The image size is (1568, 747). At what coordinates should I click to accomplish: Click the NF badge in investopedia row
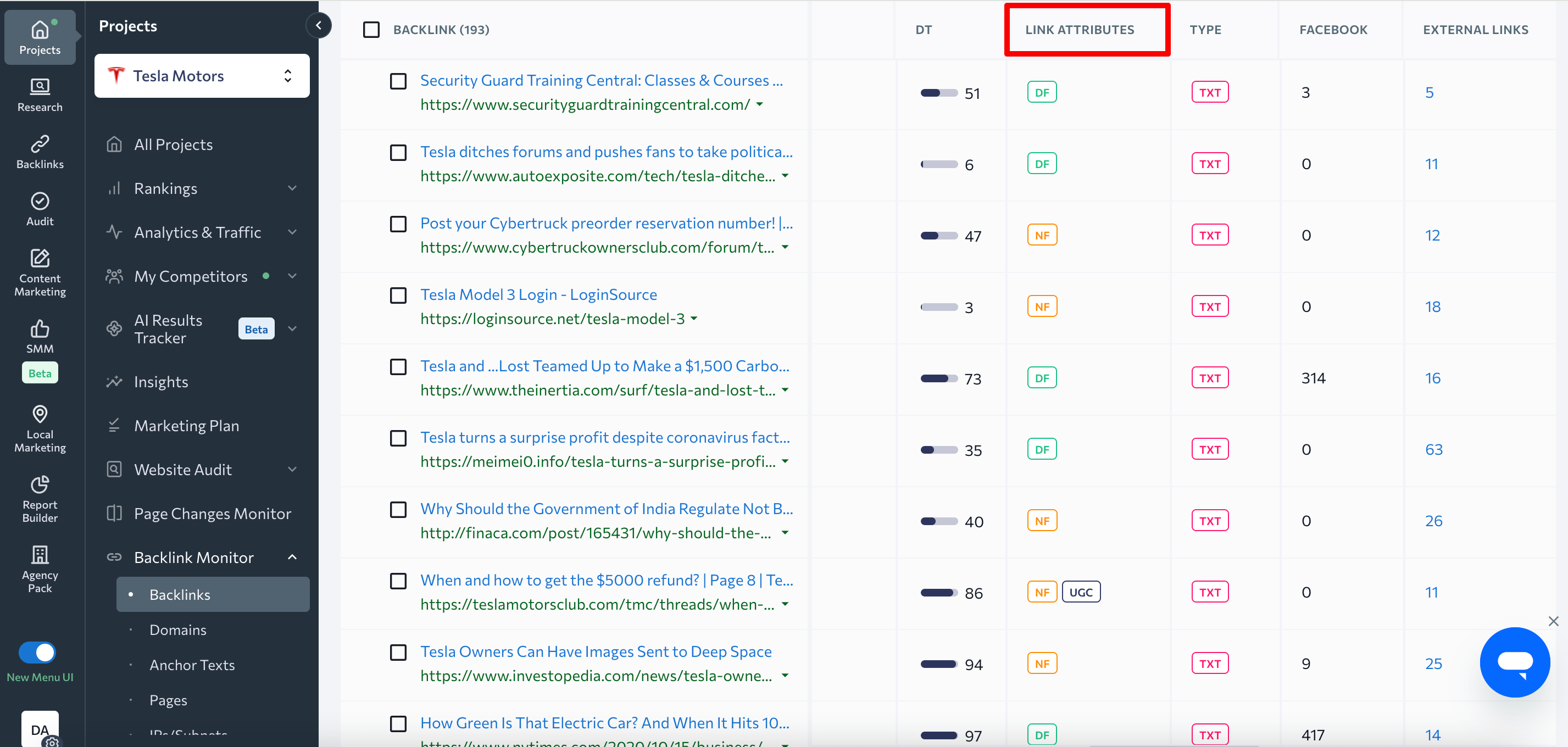[x=1042, y=664]
